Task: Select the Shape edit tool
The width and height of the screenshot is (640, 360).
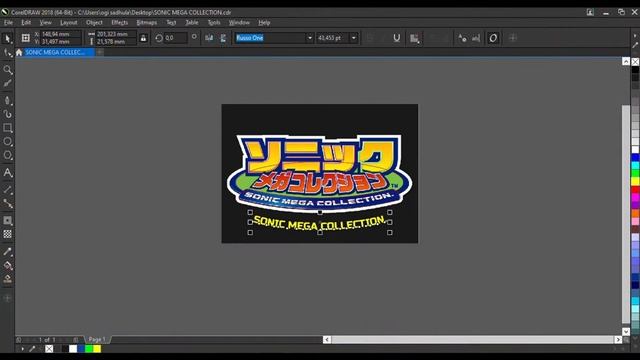Action: (x=7, y=52)
